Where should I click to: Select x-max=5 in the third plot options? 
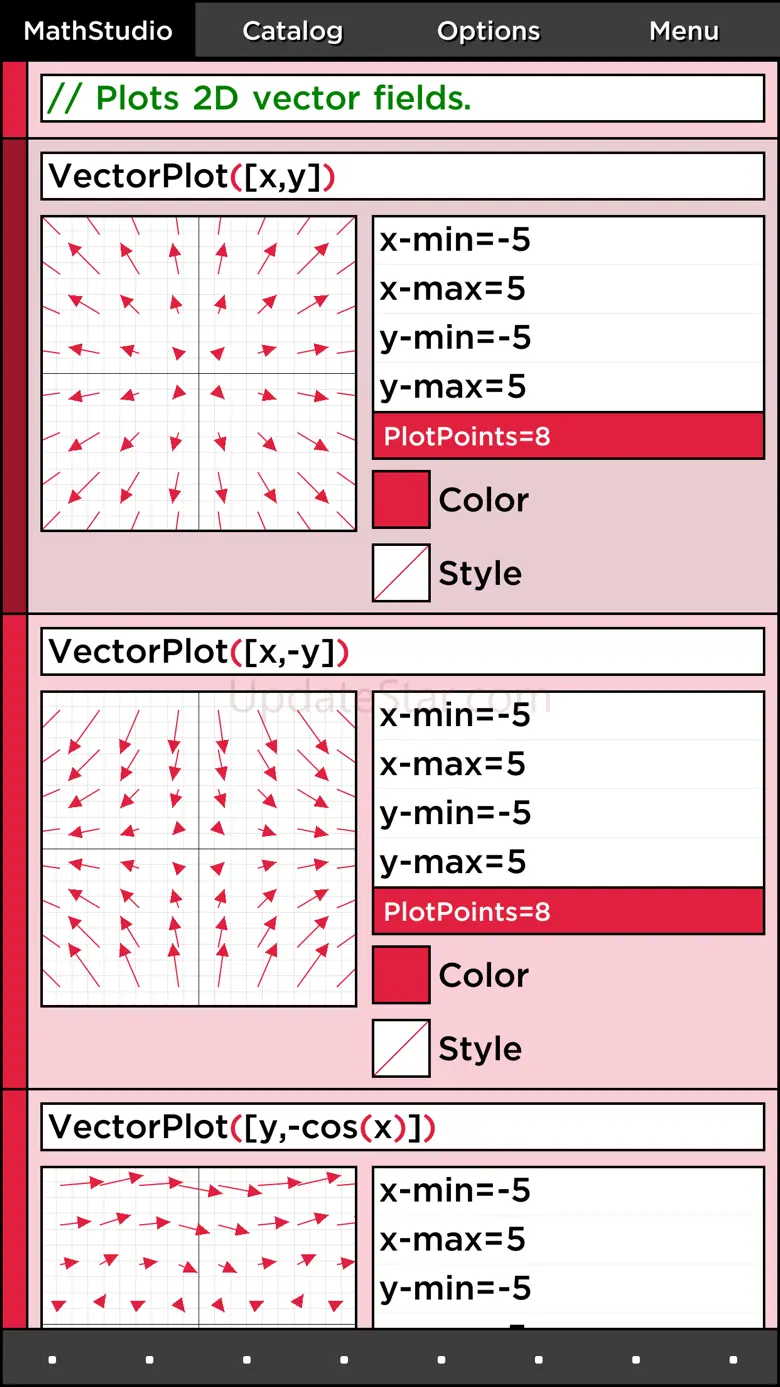(x=568, y=1239)
